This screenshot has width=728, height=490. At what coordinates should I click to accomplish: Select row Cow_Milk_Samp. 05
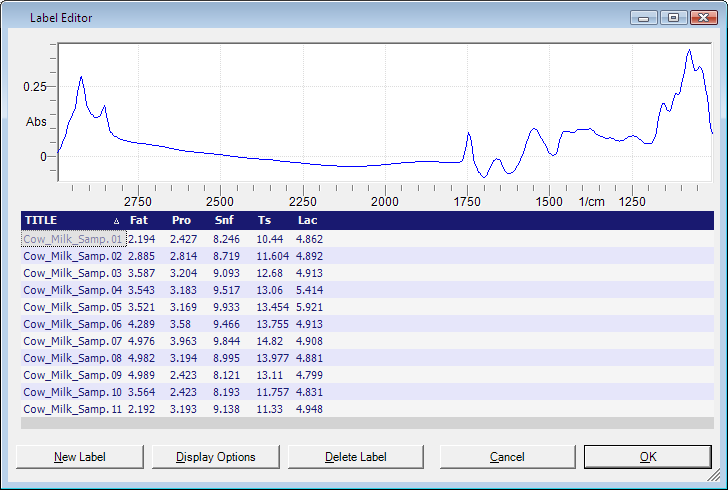(x=72, y=307)
